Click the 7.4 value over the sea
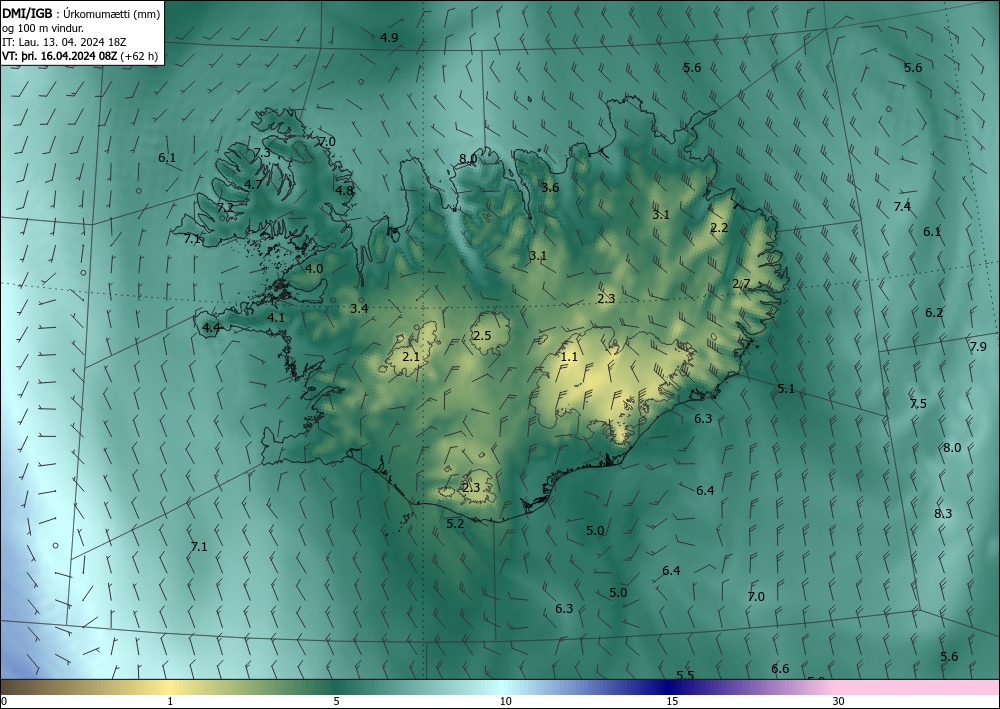1000x709 pixels. point(902,206)
